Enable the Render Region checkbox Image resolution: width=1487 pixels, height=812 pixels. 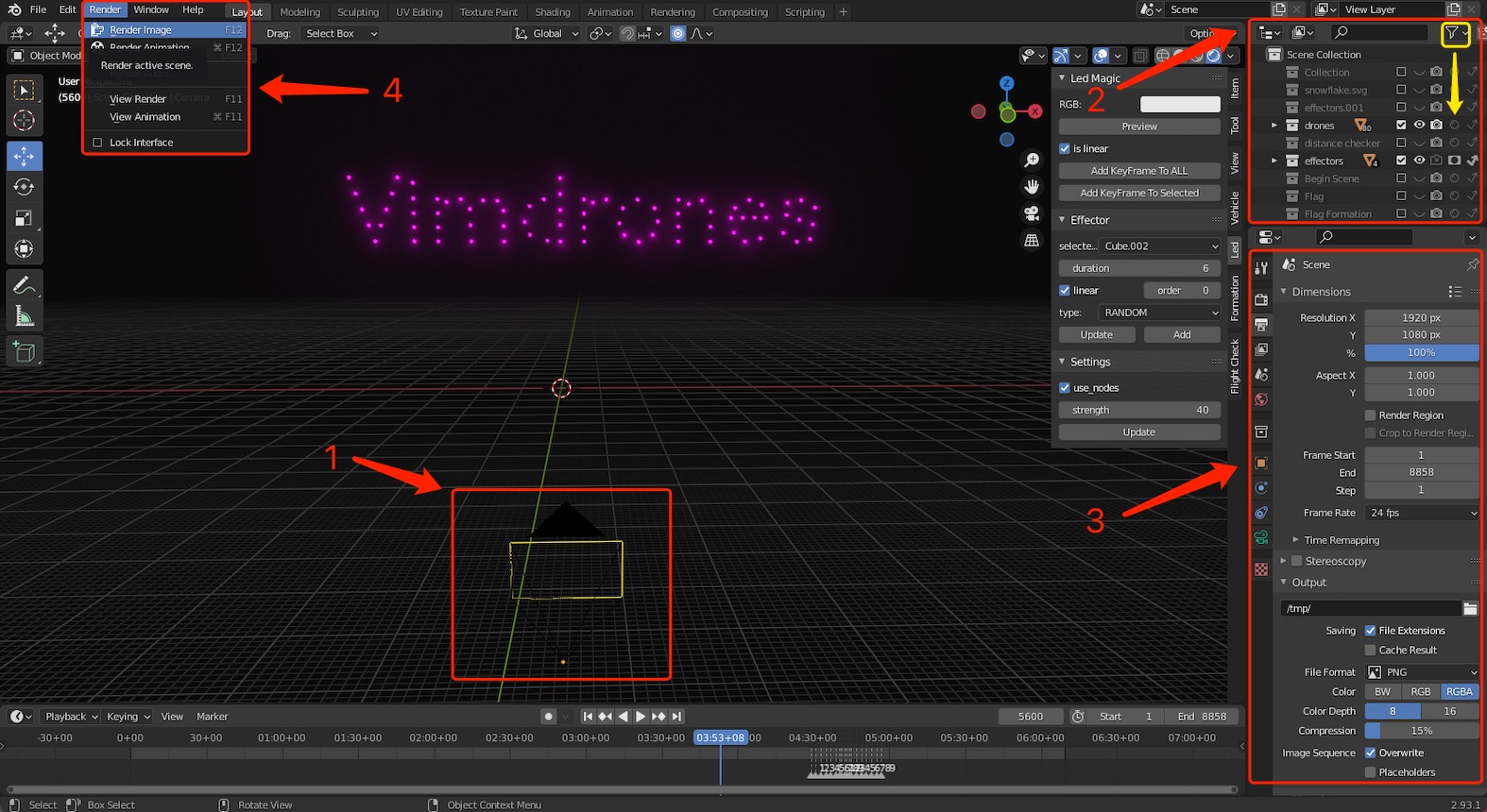[x=1370, y=415]
